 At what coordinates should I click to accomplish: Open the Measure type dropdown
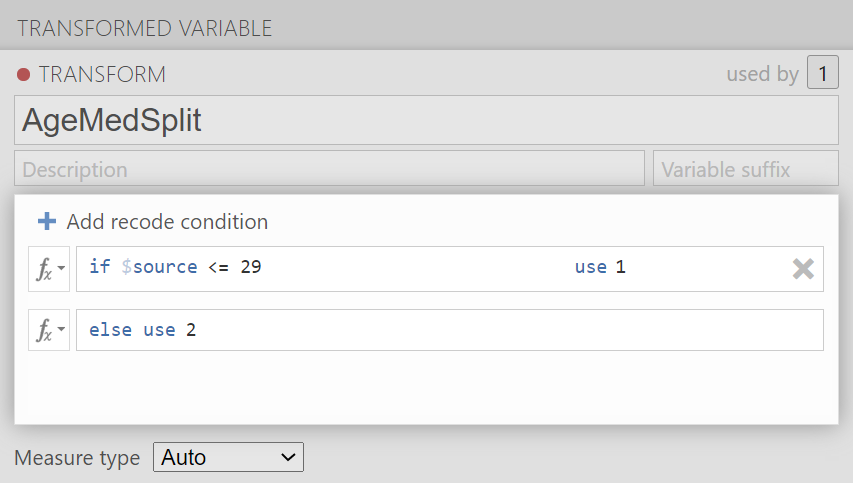click(228, 458)
